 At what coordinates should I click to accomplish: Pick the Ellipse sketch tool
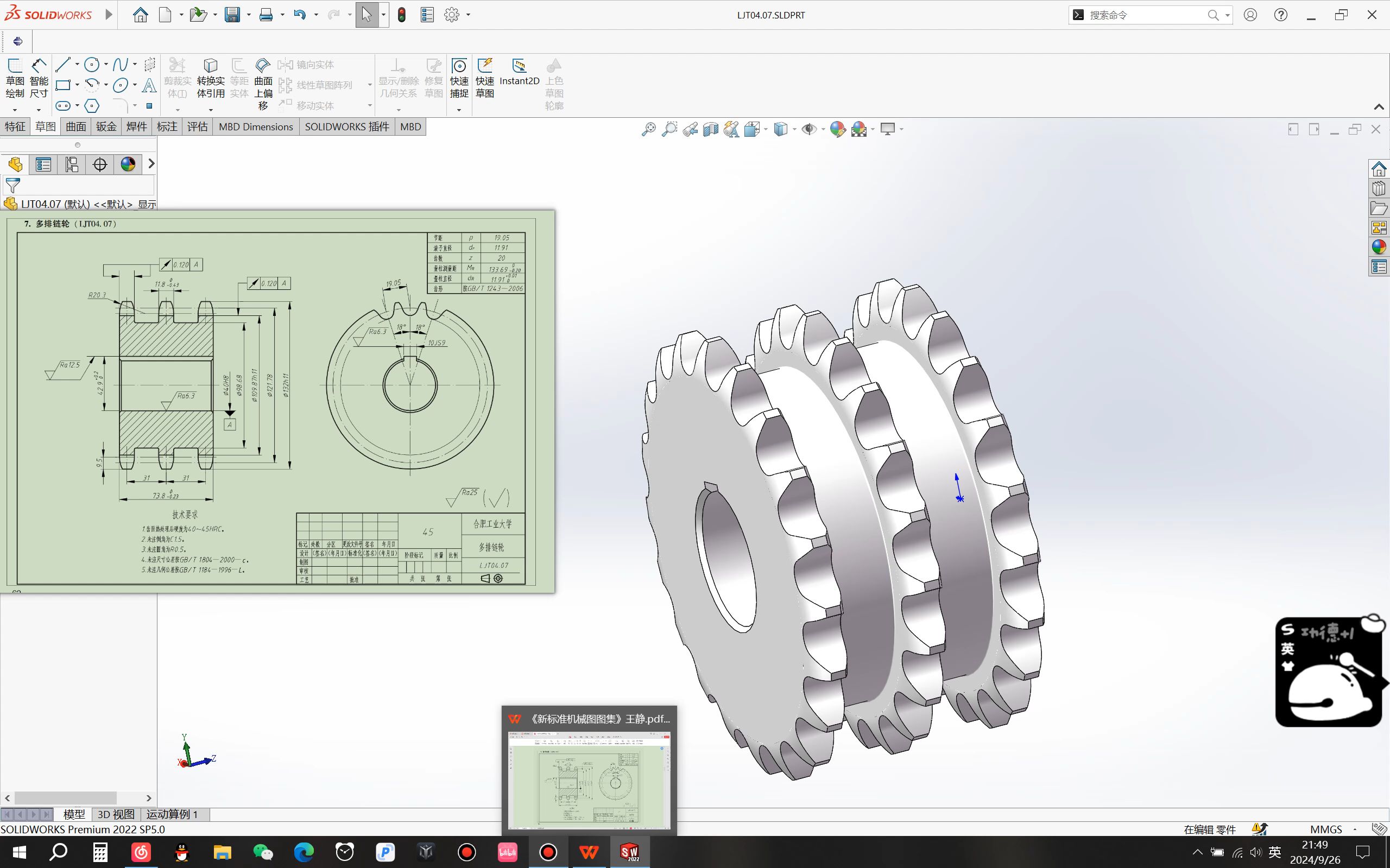coord(120,85)
